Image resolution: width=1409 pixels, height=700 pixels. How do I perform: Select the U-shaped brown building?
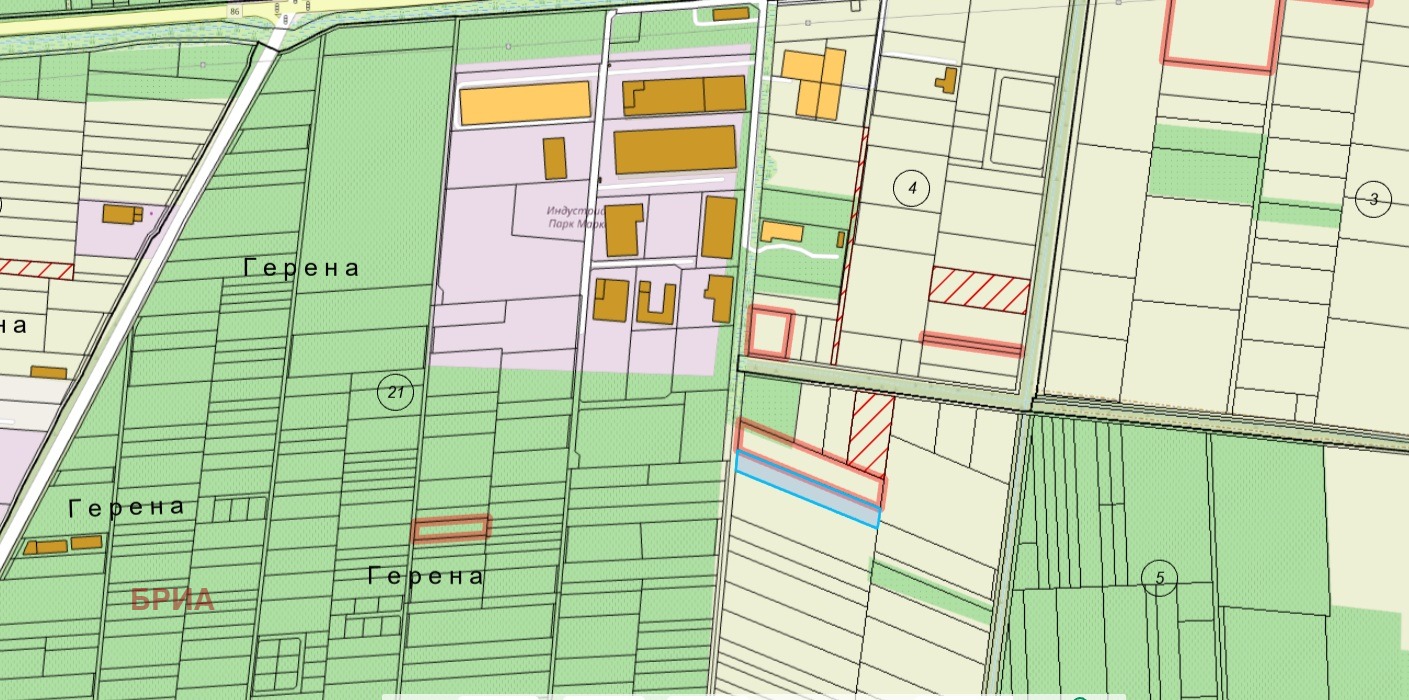[x=656, y=303]
